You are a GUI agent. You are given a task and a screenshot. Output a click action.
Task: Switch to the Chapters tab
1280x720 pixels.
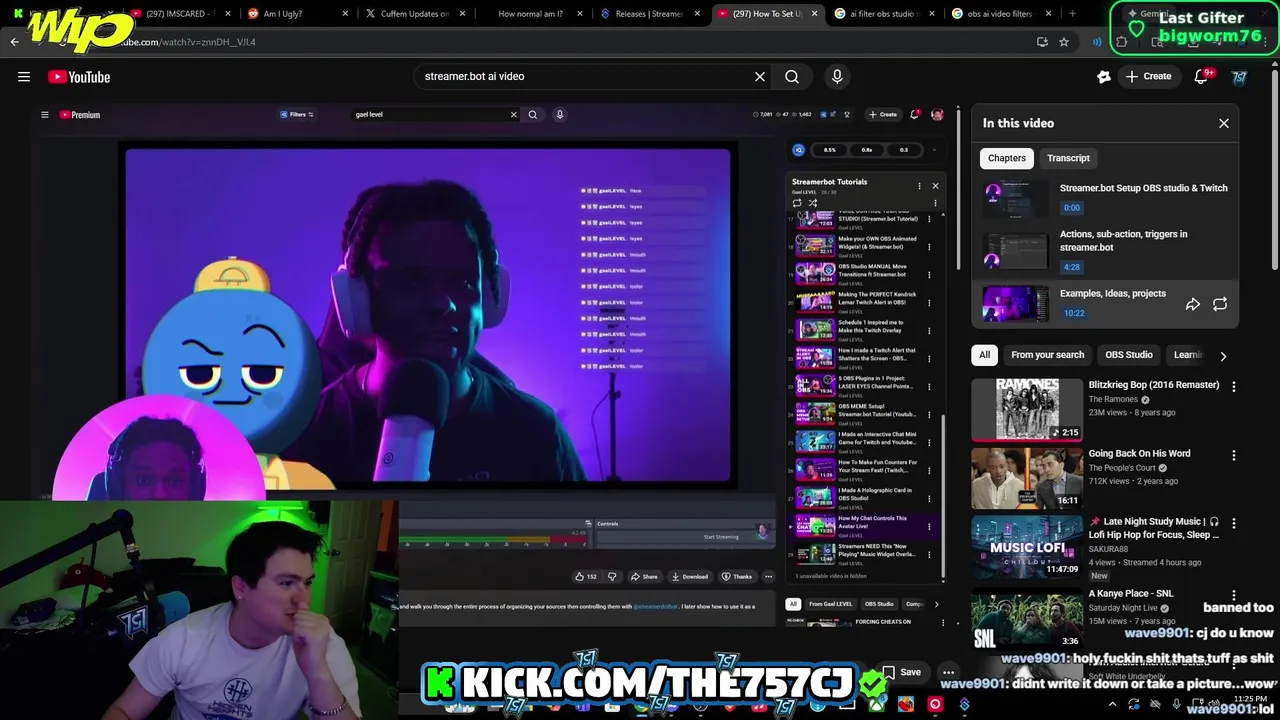1007,158
